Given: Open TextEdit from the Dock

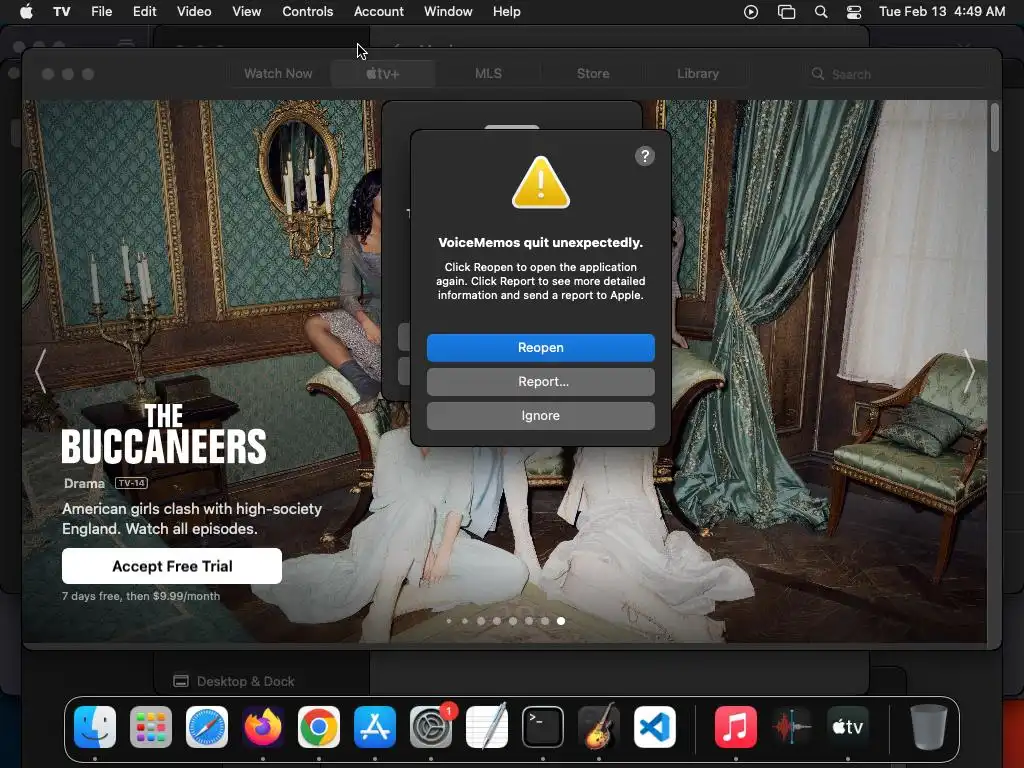Looking at the screenshot, I should pyautogui.click(x=487, y=726).
